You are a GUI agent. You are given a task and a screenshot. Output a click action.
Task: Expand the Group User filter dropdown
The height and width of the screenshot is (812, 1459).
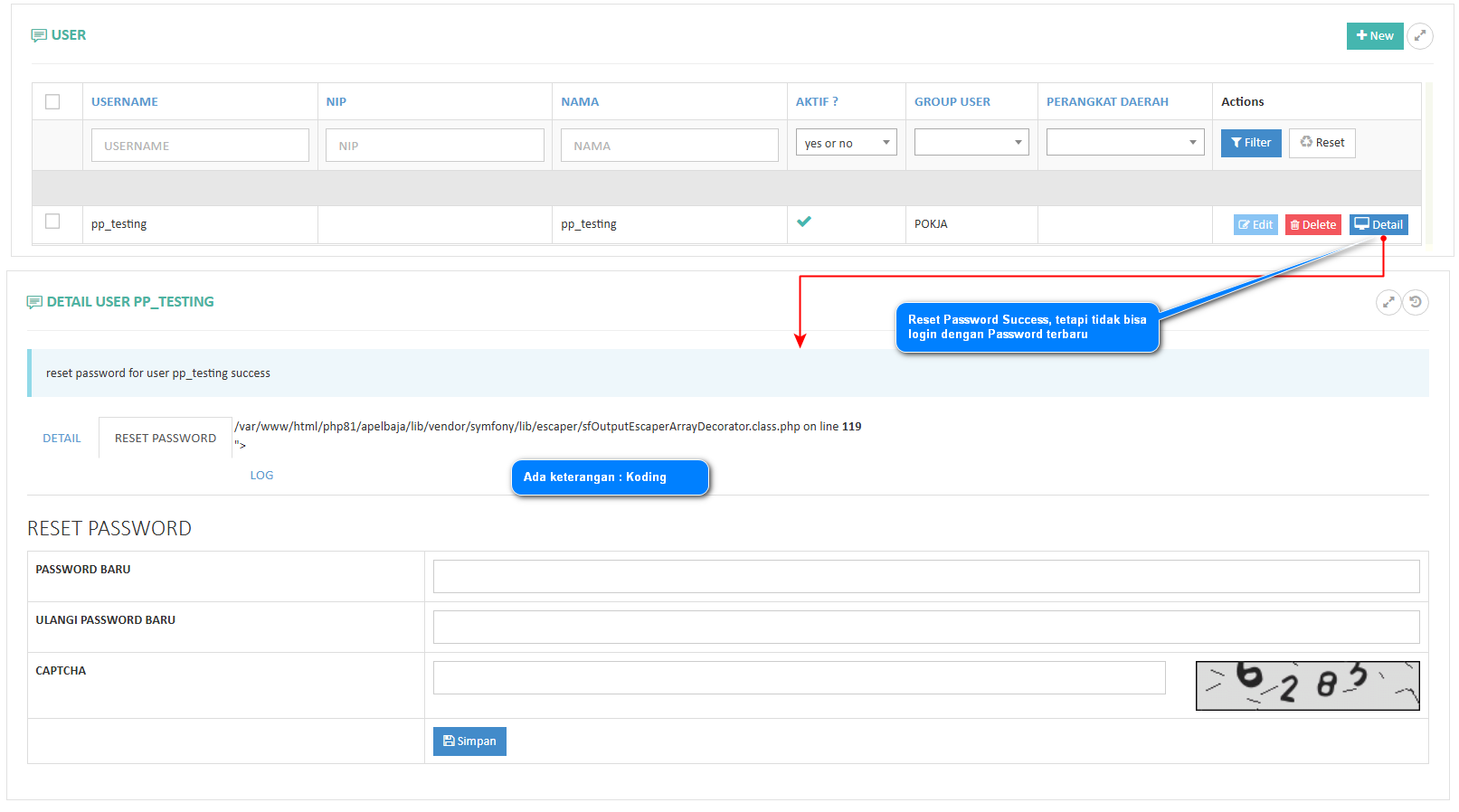pos(971,143)
